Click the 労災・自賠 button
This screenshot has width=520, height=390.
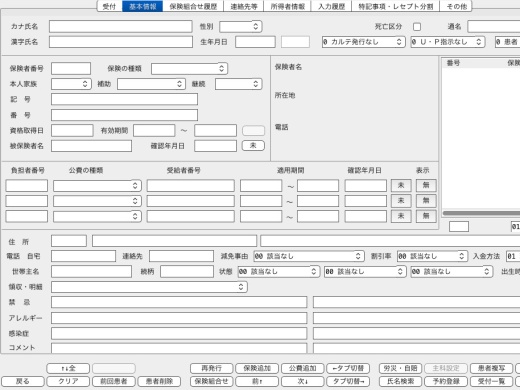(x=400, y=368)
